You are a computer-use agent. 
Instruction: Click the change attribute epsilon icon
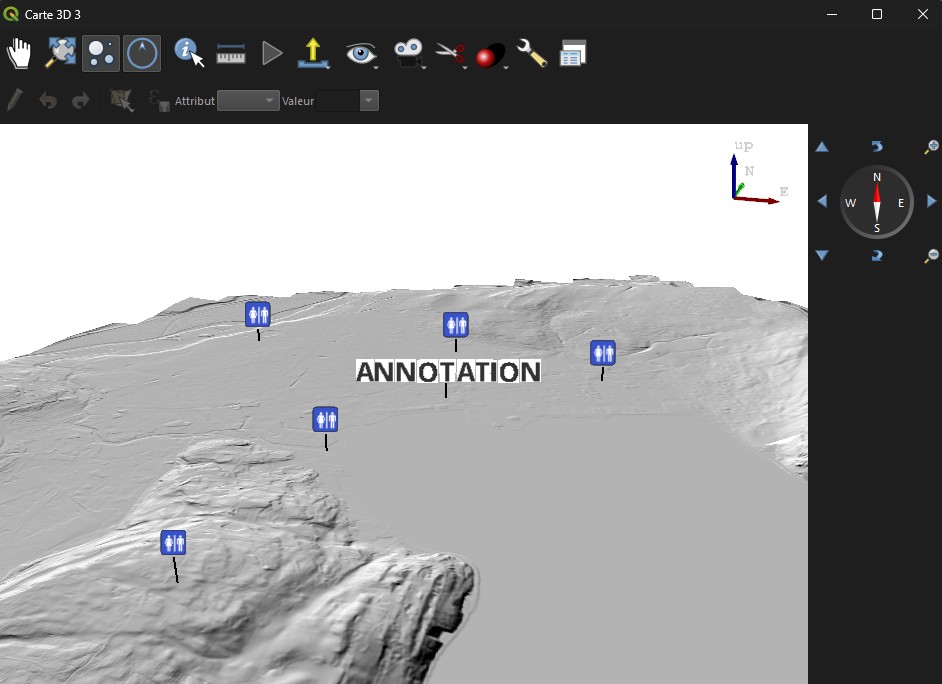pos(159,101)
